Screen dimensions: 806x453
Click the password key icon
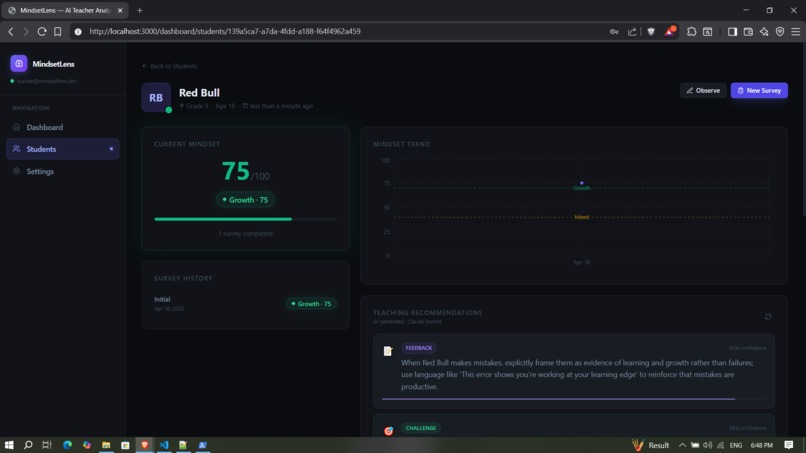[x=614, y=31]
